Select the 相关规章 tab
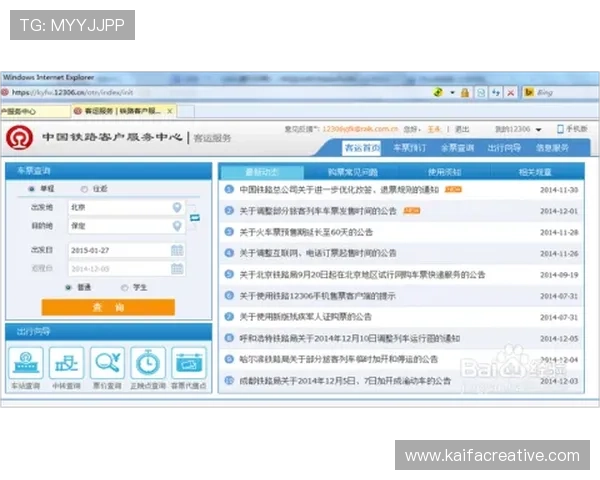This screenshot has width=600, height=480. click(535, 172)
